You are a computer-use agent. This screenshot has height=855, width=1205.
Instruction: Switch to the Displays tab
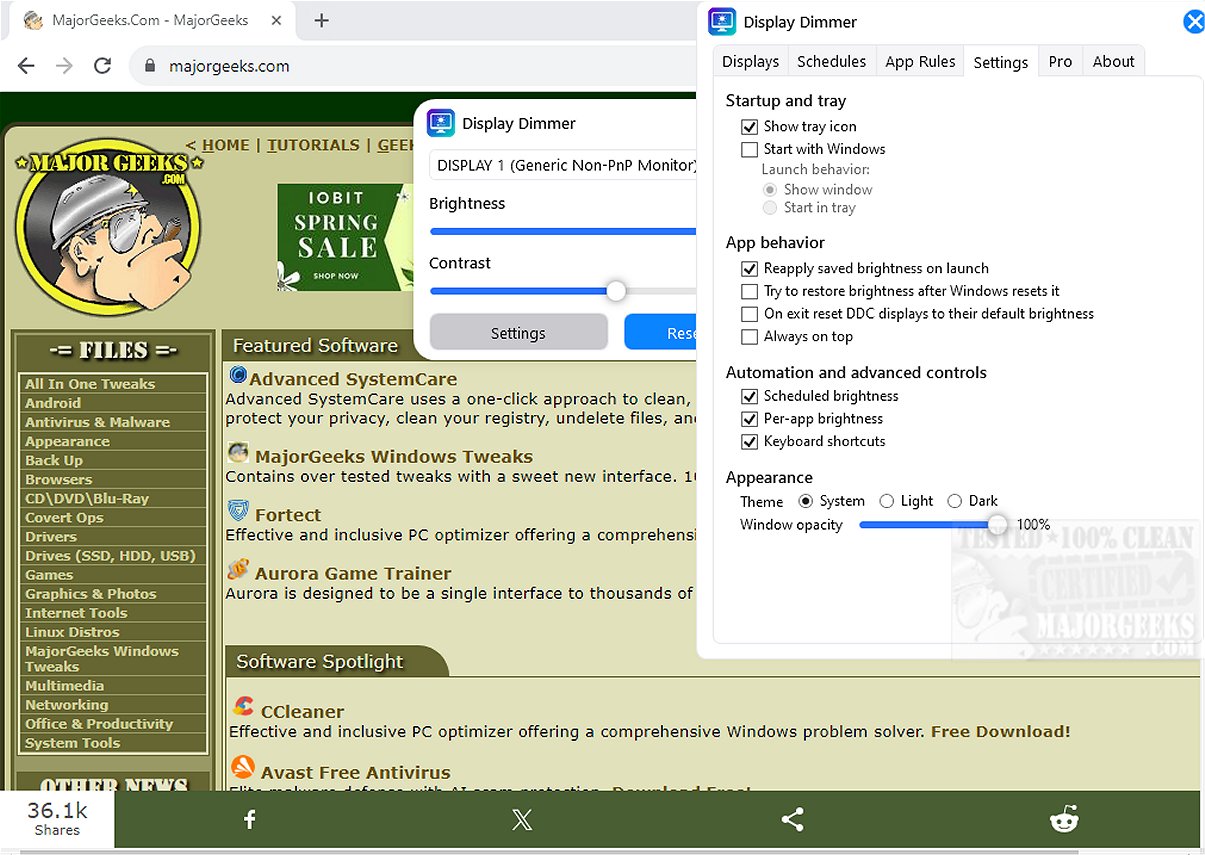[750, 61]
